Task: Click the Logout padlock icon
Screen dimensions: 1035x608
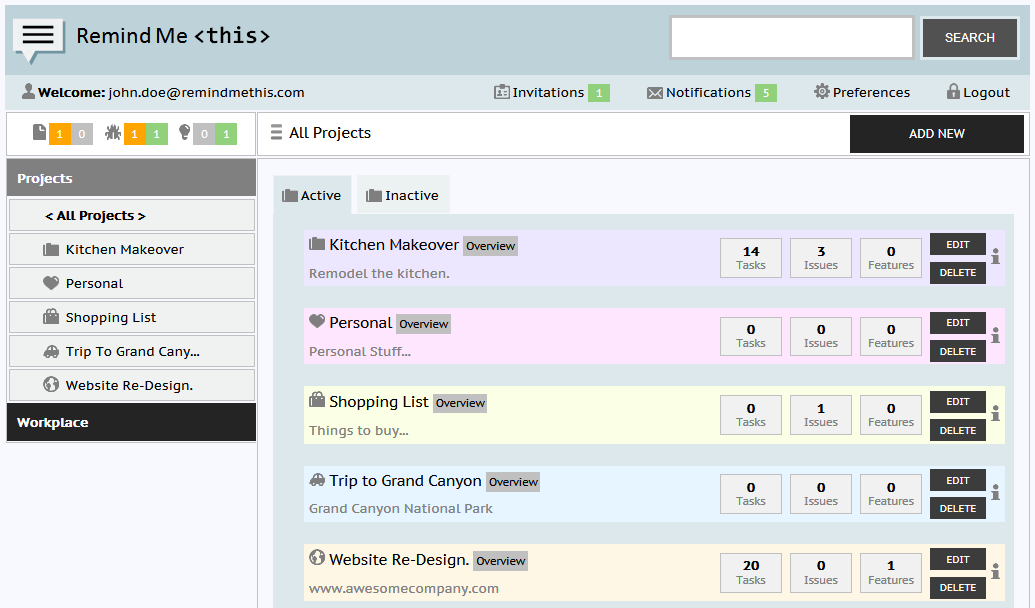Action: pos(953,92)
